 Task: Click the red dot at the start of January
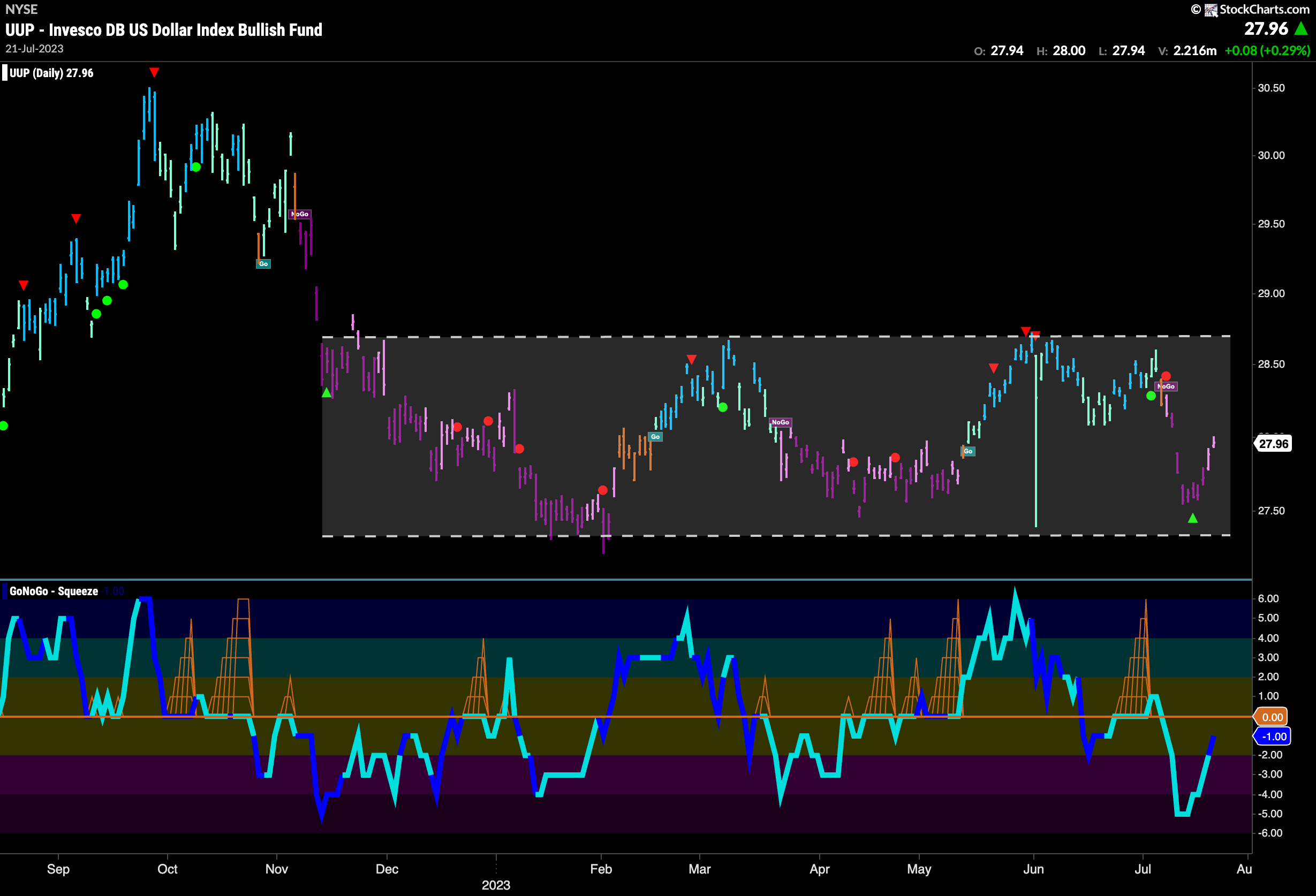tap(488, 421)
